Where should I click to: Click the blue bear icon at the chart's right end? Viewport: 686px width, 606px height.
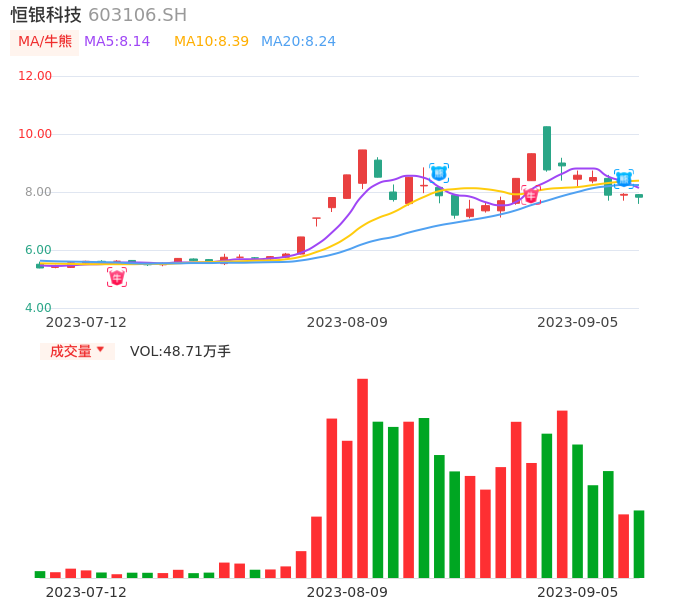coord(624,179)
